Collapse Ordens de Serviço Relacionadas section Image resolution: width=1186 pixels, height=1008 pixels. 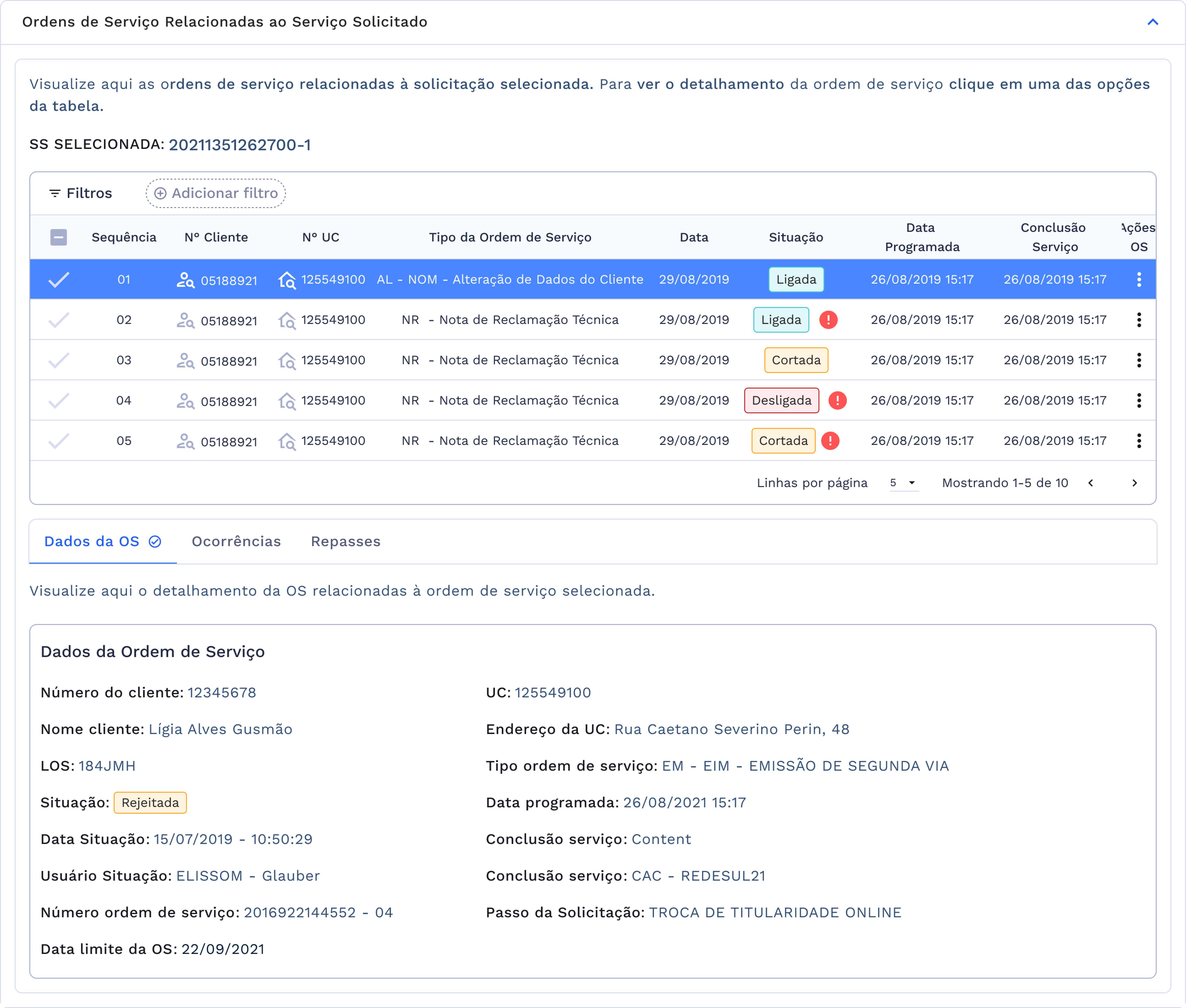[1152, 22]
